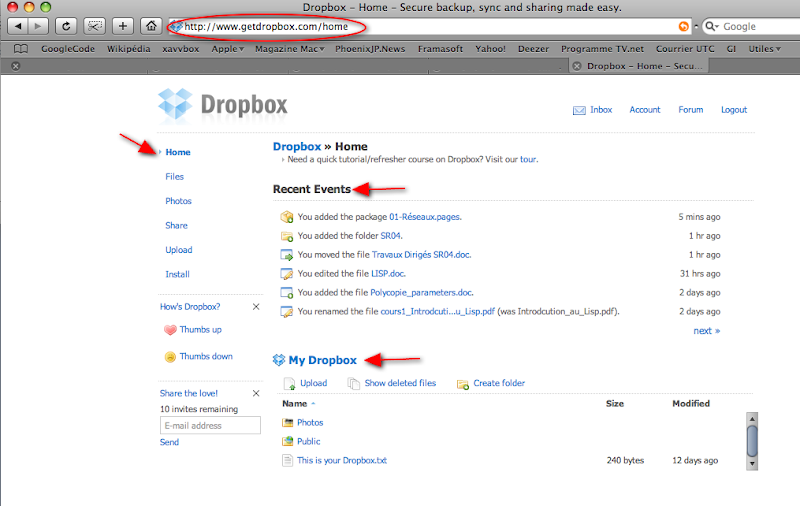Focus the Google search field
Image resolution: width=800 pixels, height=506 pixels.
pos(760,27)
